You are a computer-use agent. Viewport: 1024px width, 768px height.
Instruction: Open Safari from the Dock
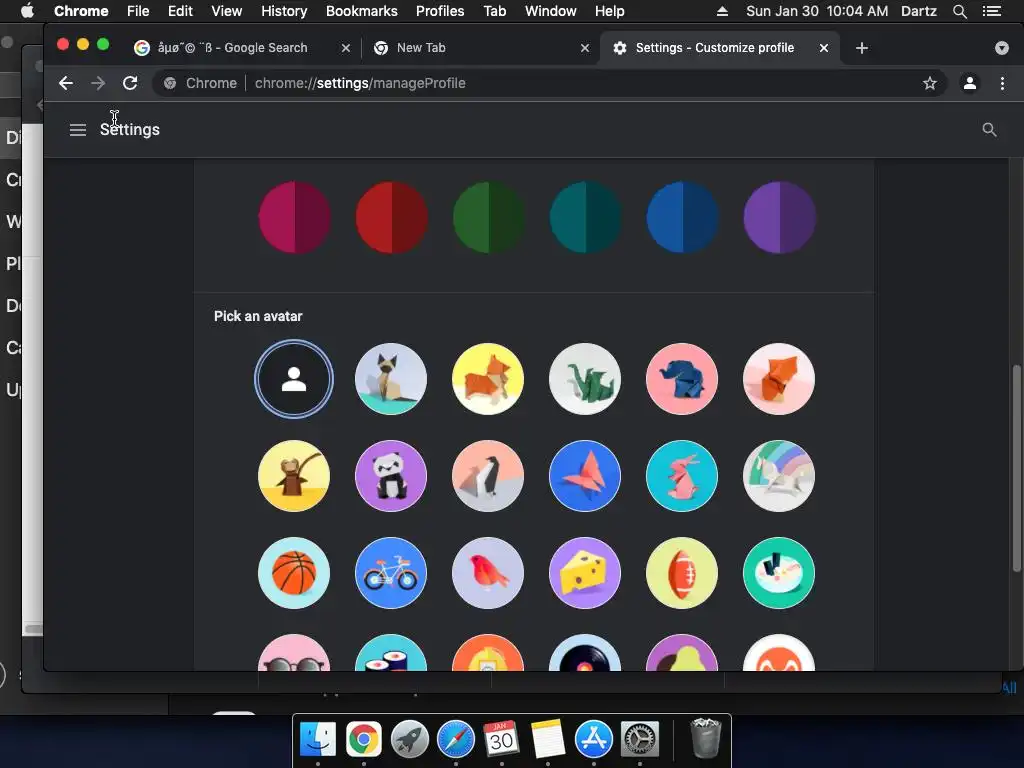tap(456, 739)
